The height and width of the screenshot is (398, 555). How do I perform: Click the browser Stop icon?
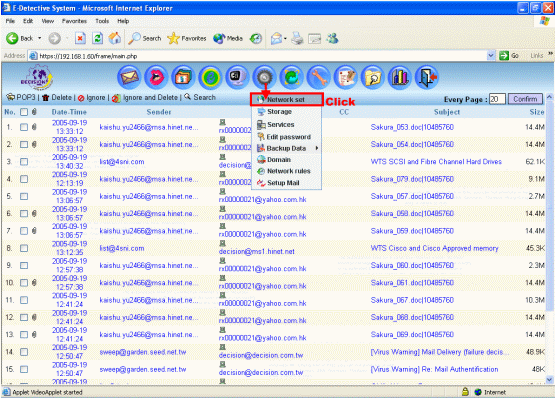click(80, 38)
